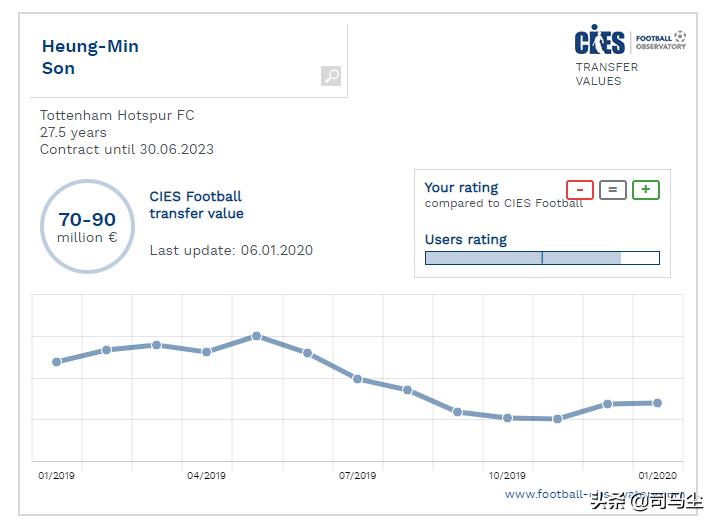The image size is (718, 525).
Task: Click the data point above 04/2019
Action: pos(207,352)
